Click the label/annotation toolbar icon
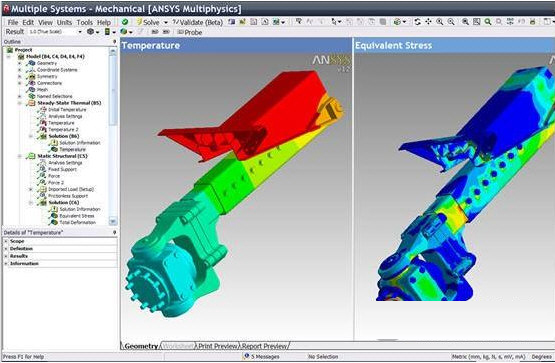Viewport: 555px width, 363px height. (298, 22)
